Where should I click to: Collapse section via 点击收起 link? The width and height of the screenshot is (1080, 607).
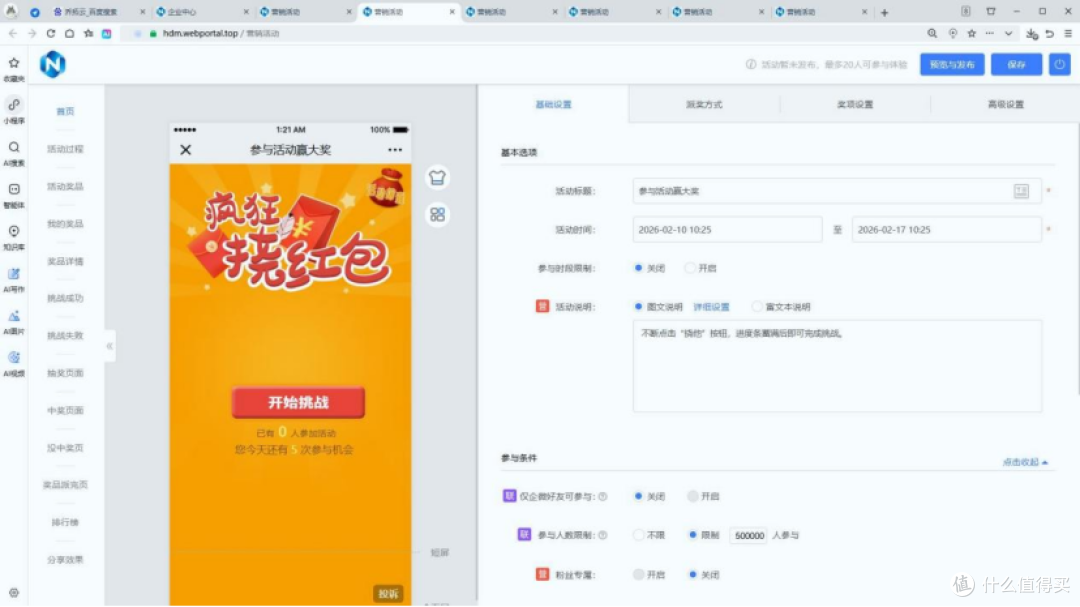[x=1025, y=462]
